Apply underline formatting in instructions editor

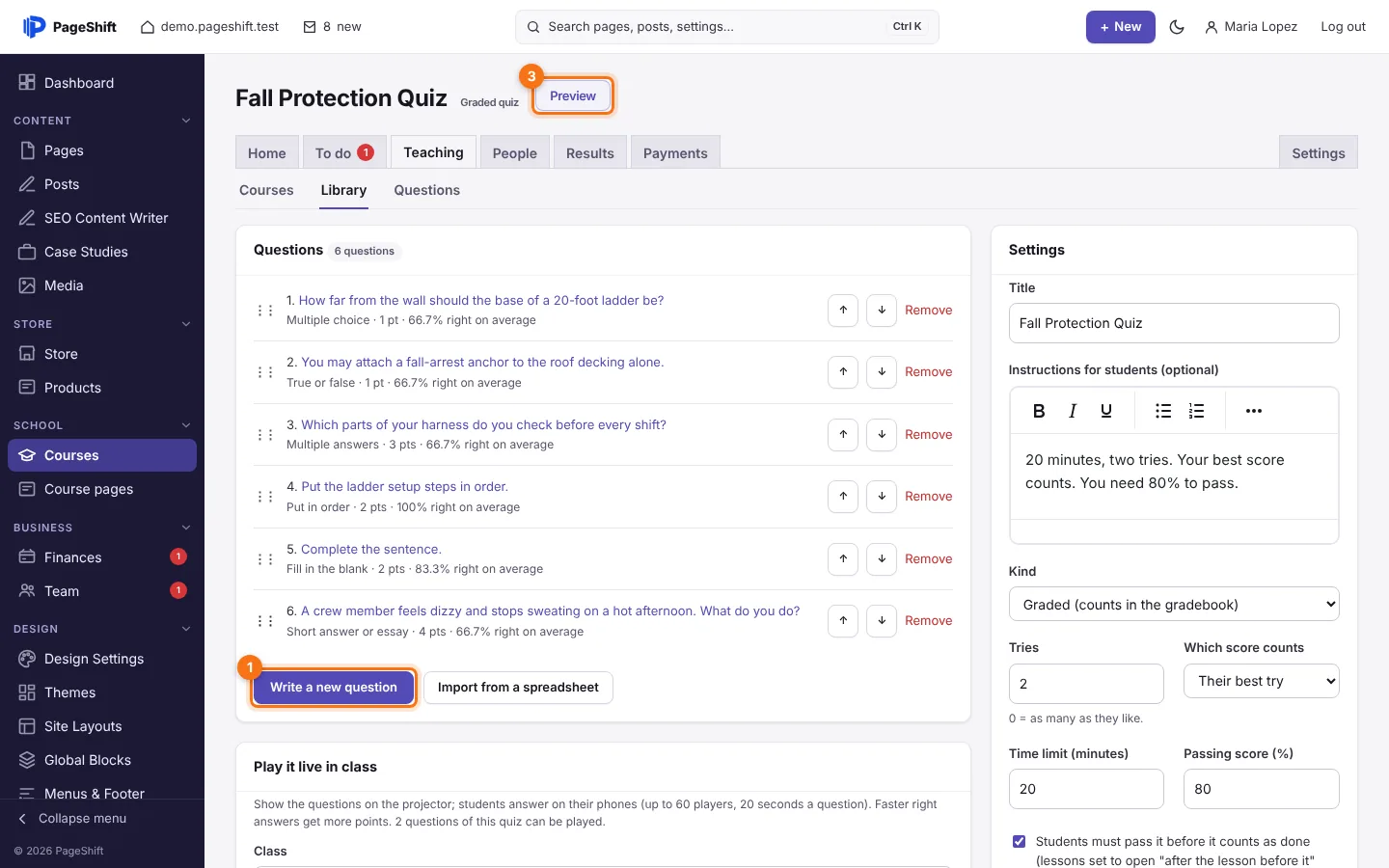tap(1106, 411)
